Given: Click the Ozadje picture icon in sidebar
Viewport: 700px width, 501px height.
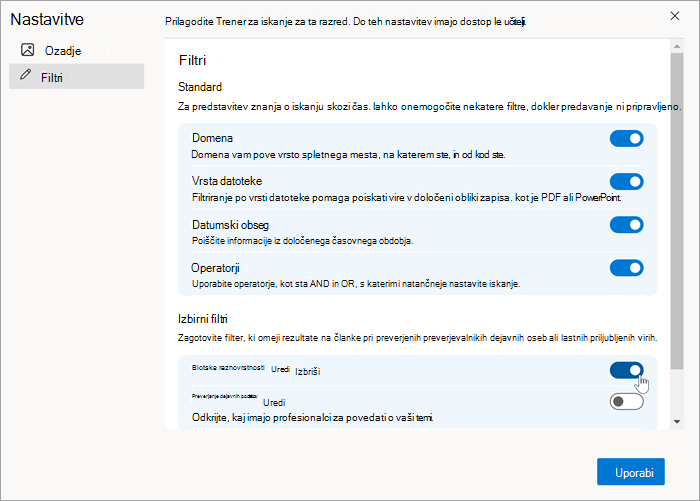Looking at the screenshot, I should tap(28, 50).
